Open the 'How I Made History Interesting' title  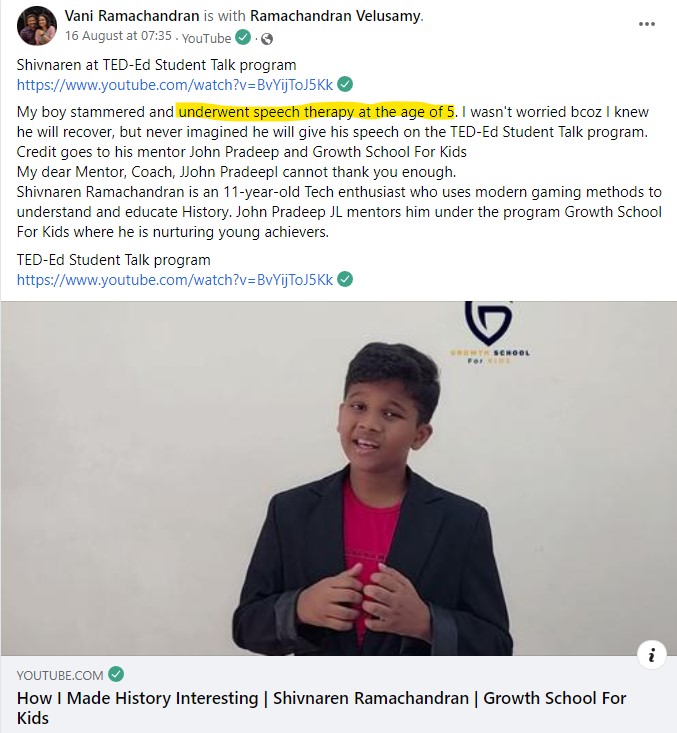(321, 708)
